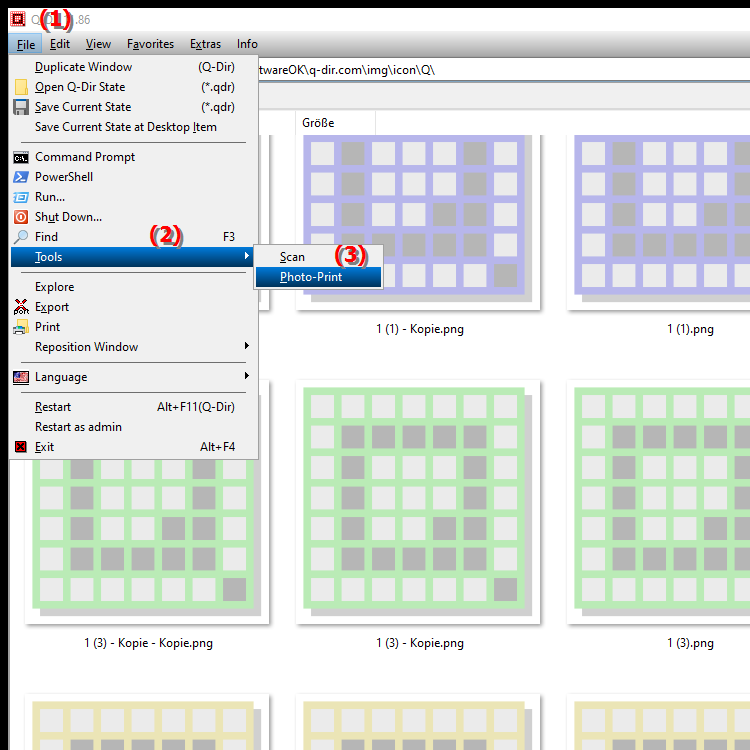Click the Export icon
The image size is (750, 750).
pos(21,307)
